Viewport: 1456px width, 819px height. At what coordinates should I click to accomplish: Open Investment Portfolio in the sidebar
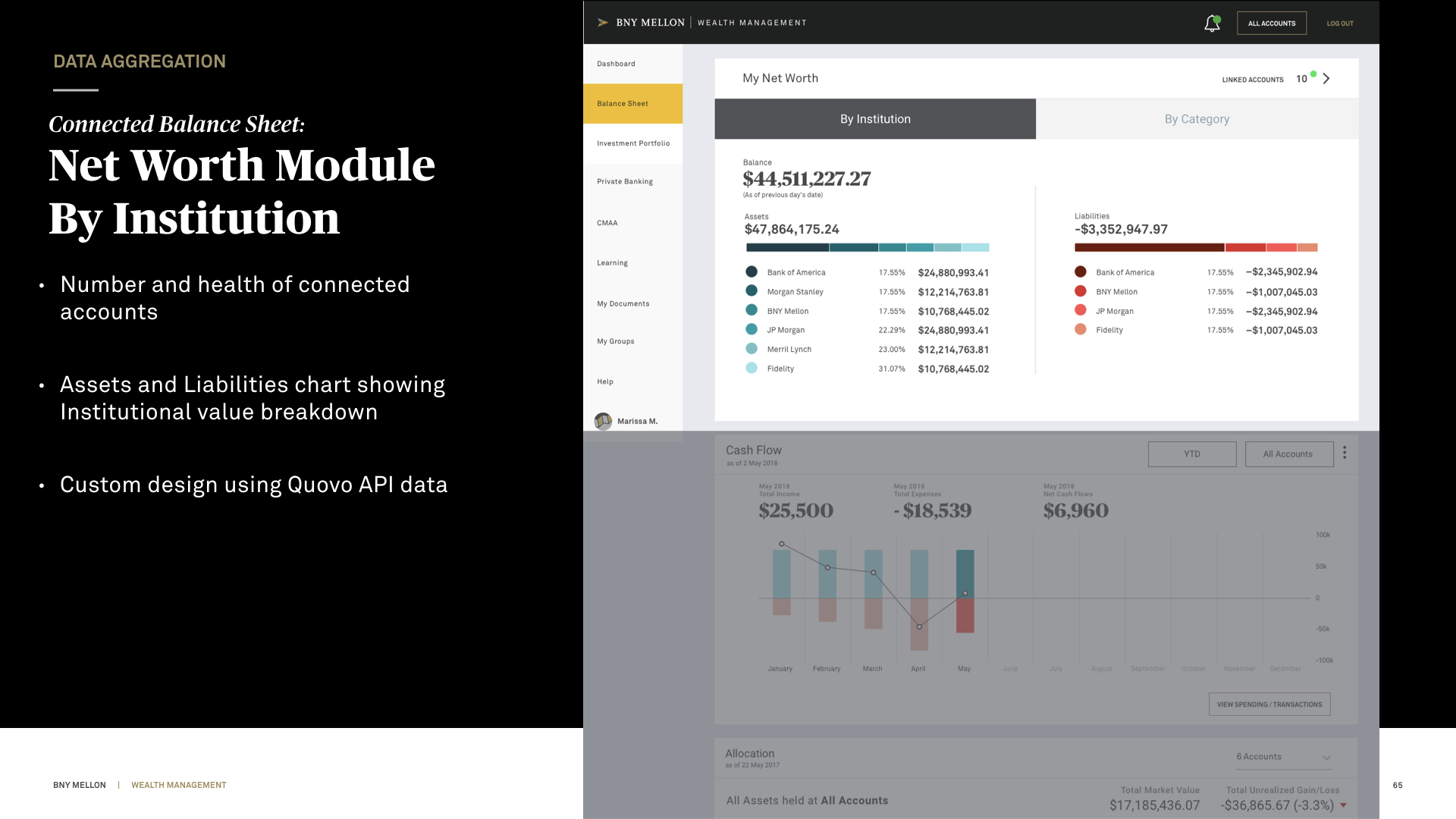point(633,143)
